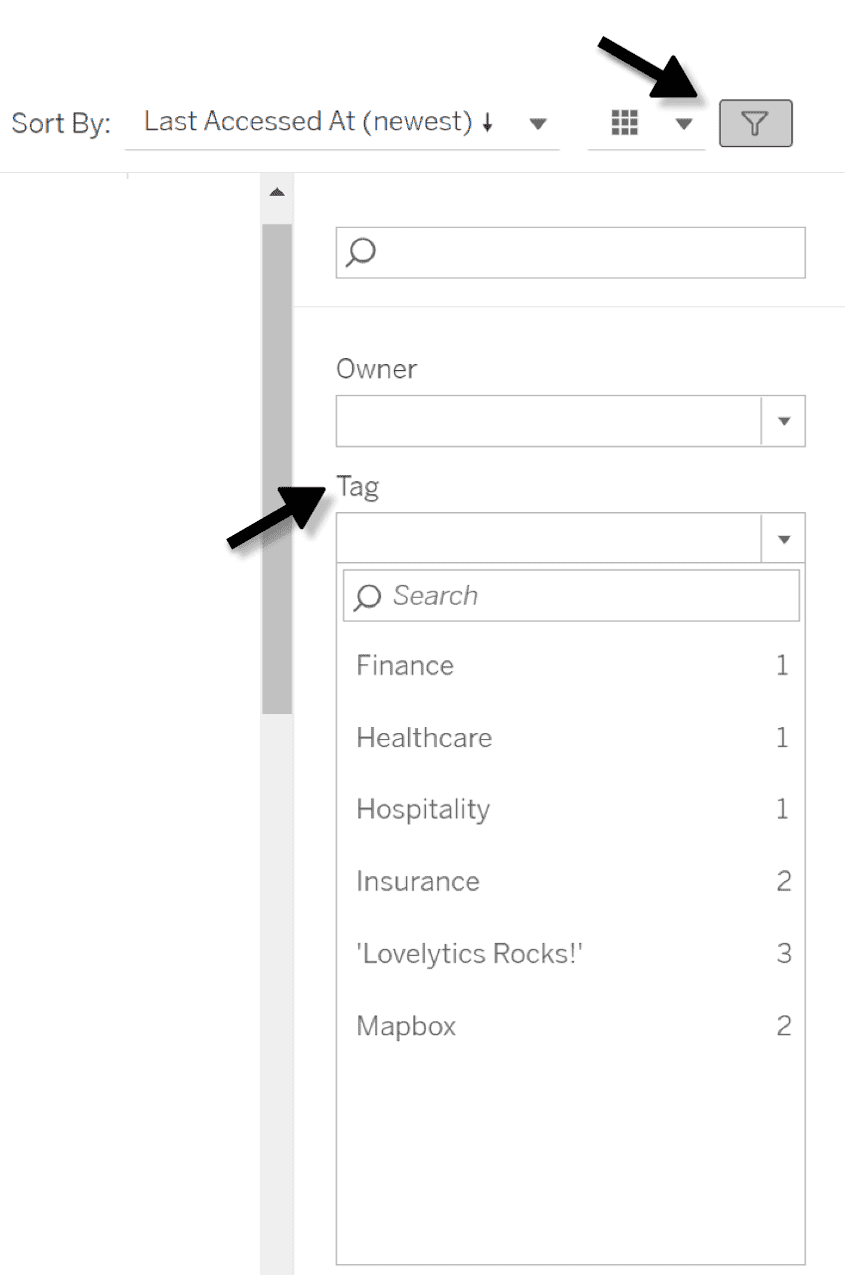The width and height of the screenshot is (849, 1280).
Task: Toggle the filter funnel button
Action: click(756, 124)
